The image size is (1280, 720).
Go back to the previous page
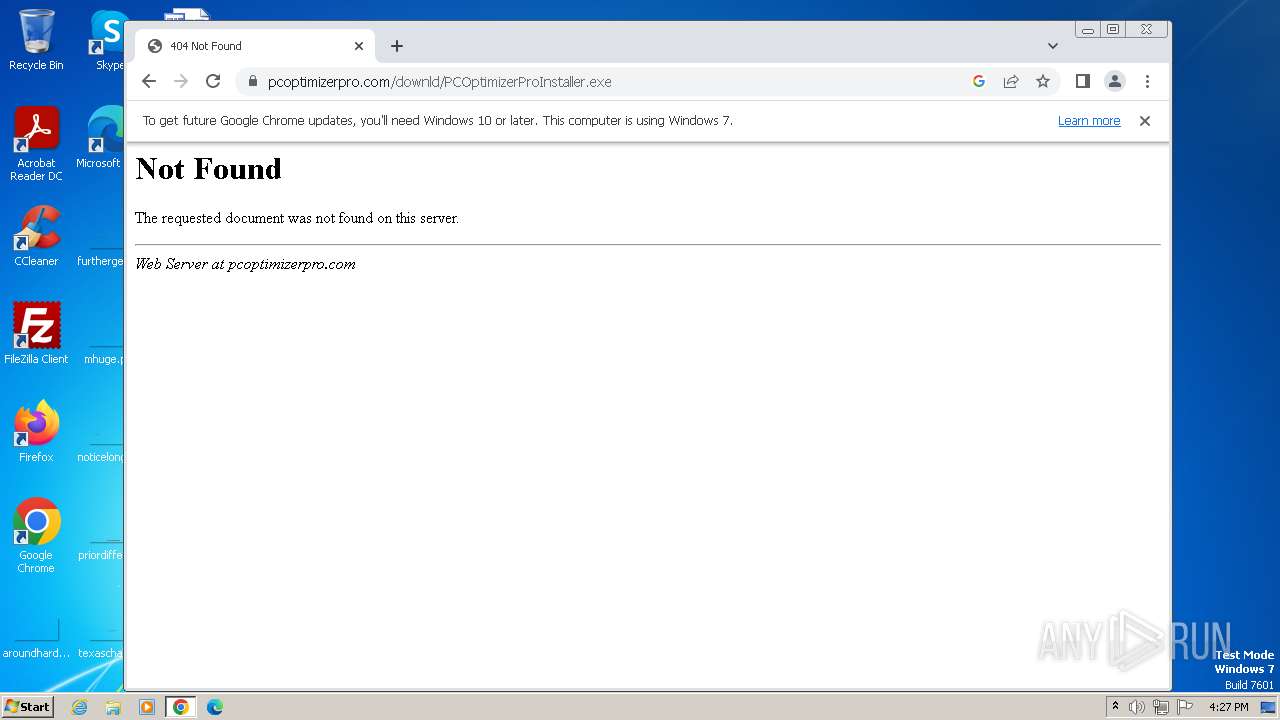click(149, 82)
